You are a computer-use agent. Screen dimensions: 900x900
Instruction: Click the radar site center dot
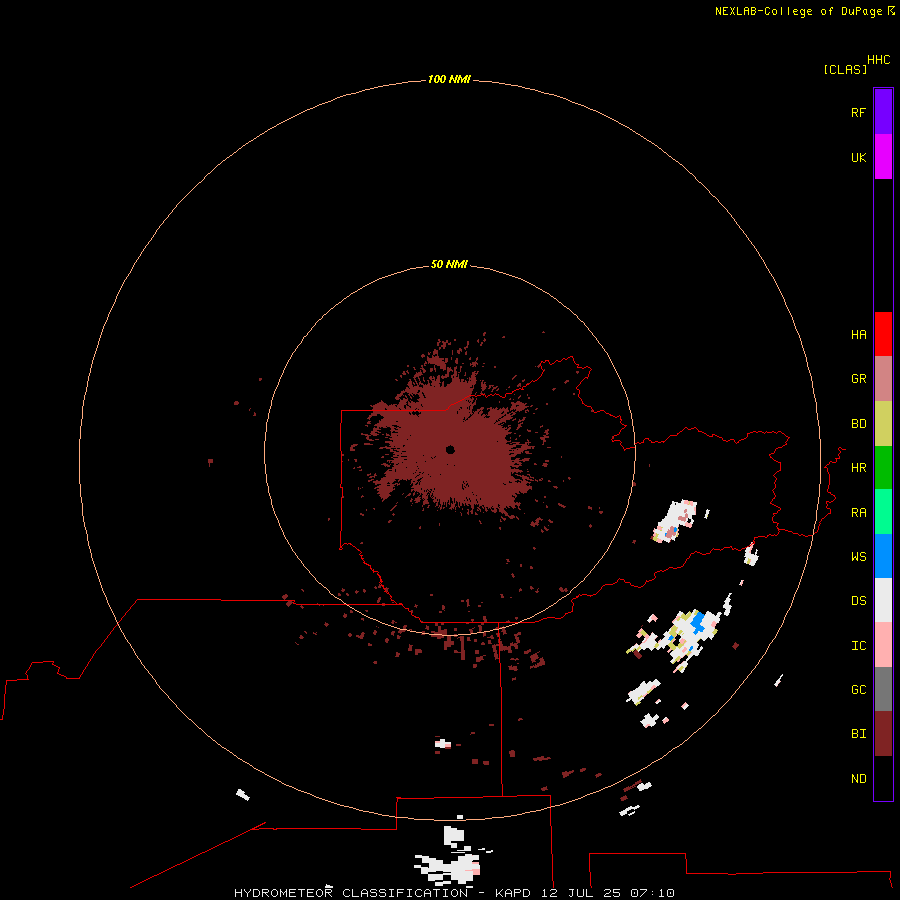tap(450, 449)
